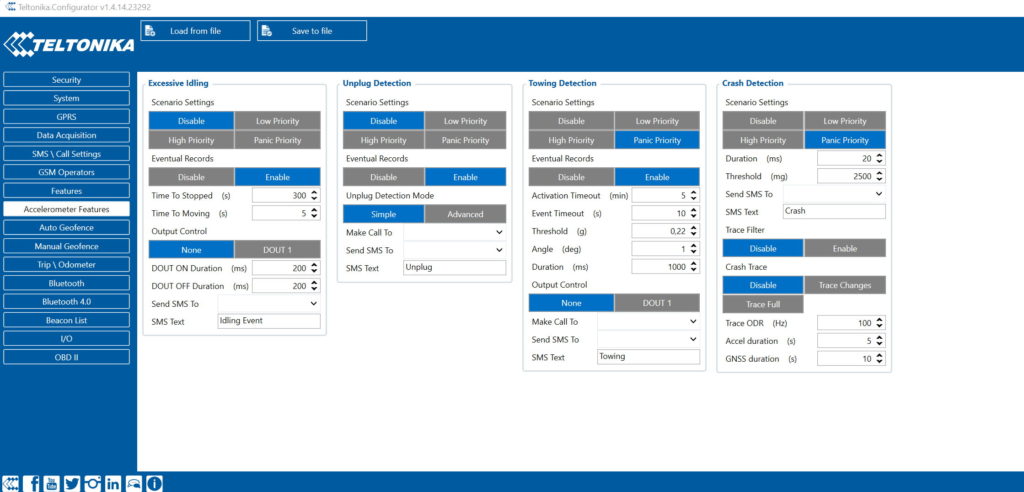Open the Security settings section
Image resolution: width=1024 pixels, height=492 pixels.
pos(66,80)
